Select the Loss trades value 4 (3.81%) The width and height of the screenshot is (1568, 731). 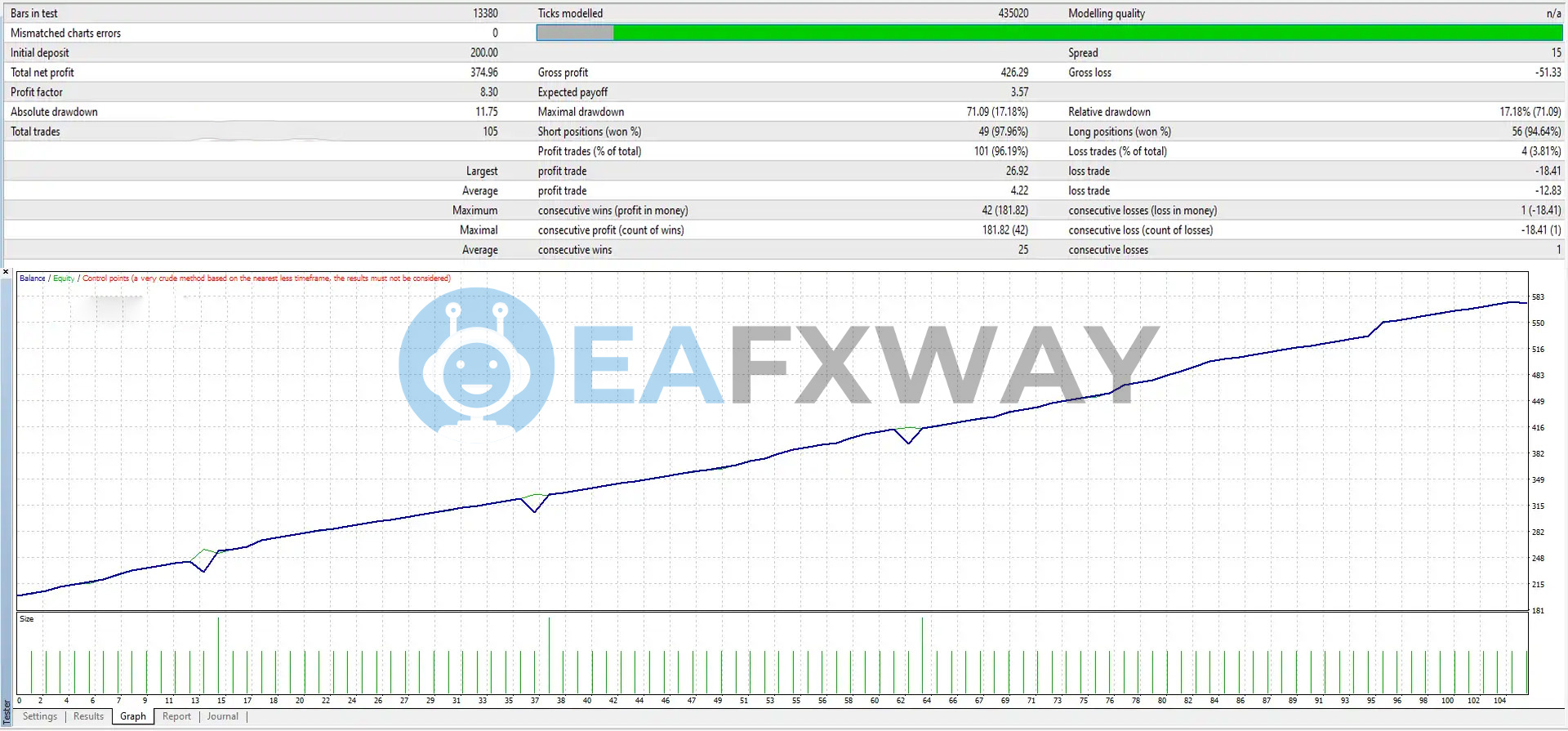[1541, 151]
